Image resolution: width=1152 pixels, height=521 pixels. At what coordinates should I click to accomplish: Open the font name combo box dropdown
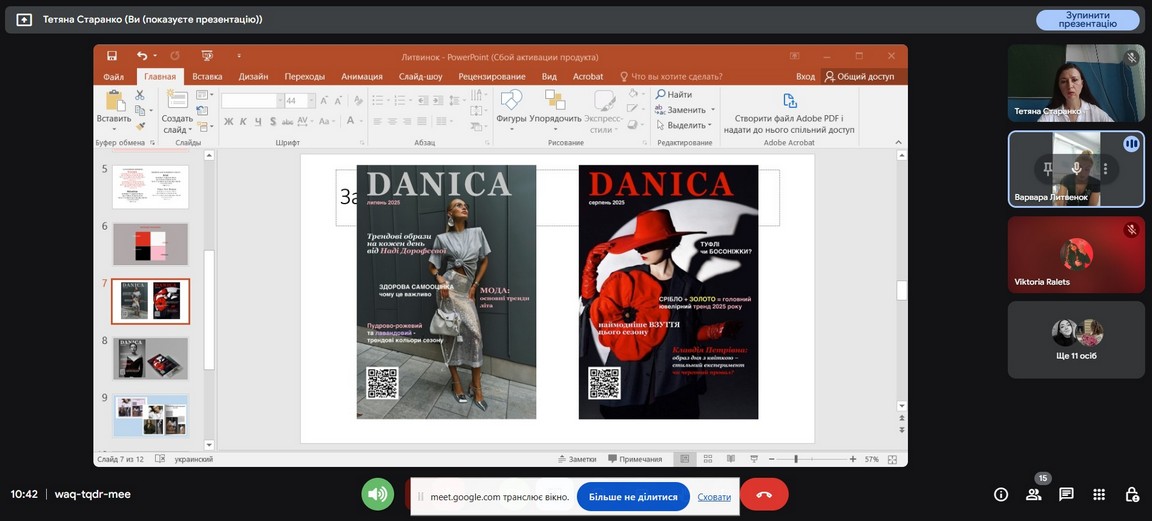pos(280,101)
